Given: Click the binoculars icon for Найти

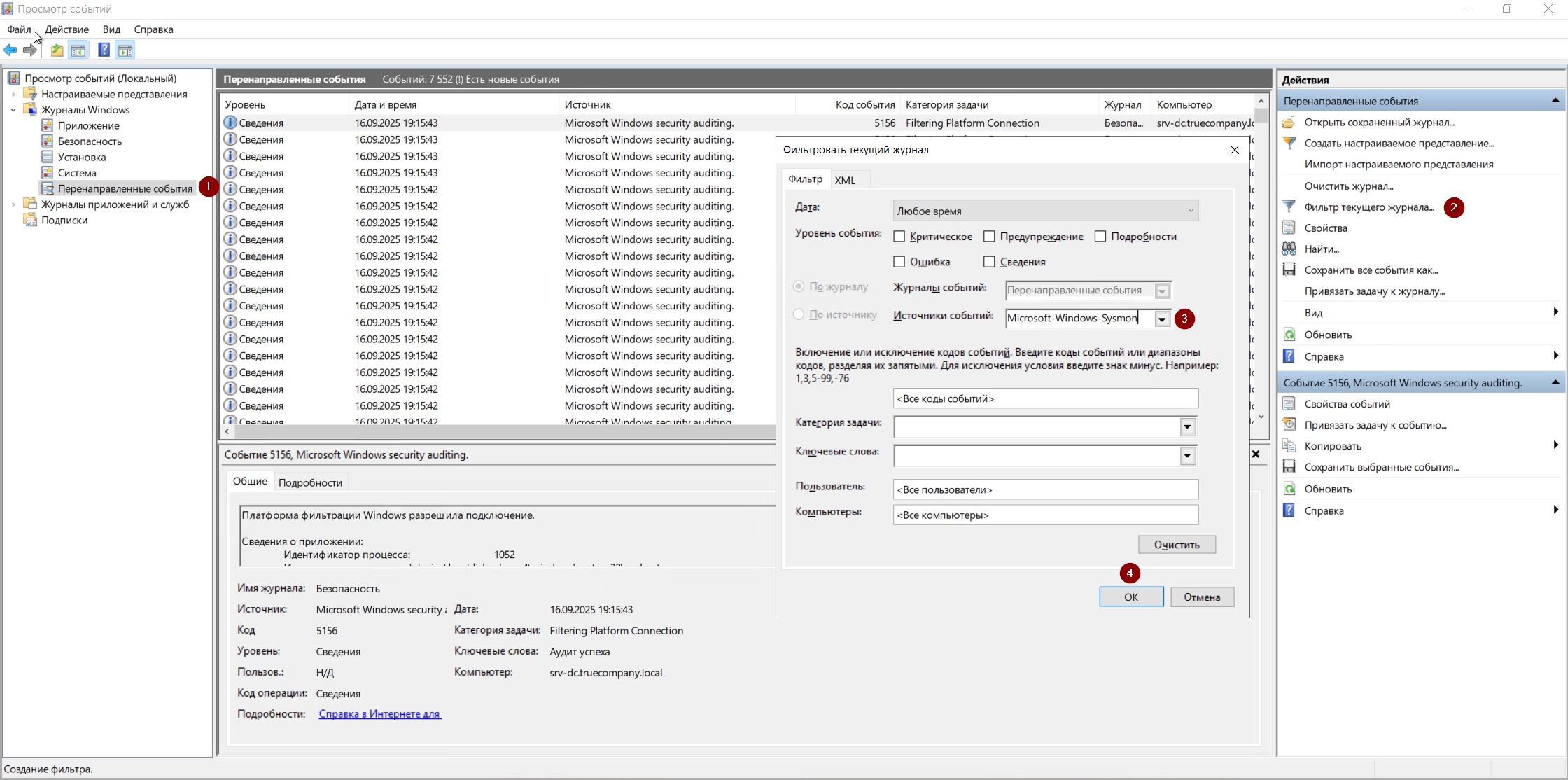Looking at the screenshot, I should [x=1289, y=249].
